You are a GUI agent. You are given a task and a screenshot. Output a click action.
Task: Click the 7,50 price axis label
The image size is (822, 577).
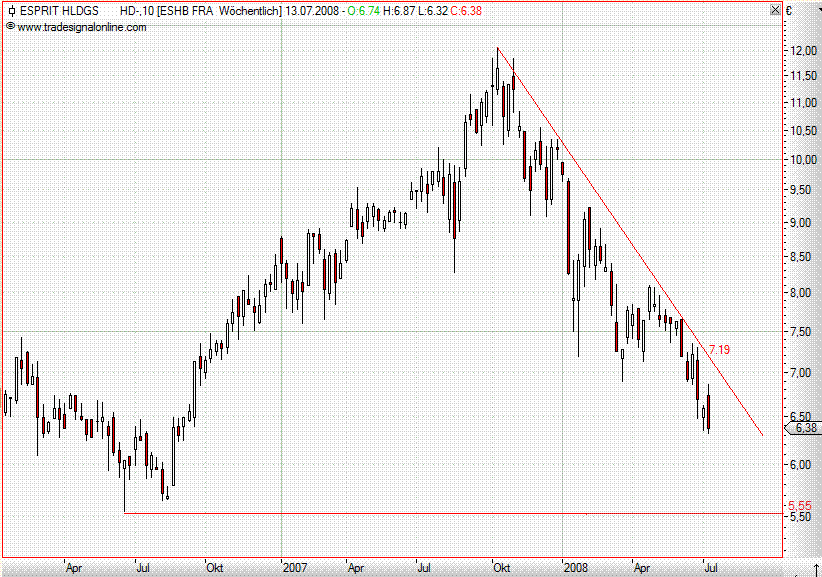click(803, 332)
